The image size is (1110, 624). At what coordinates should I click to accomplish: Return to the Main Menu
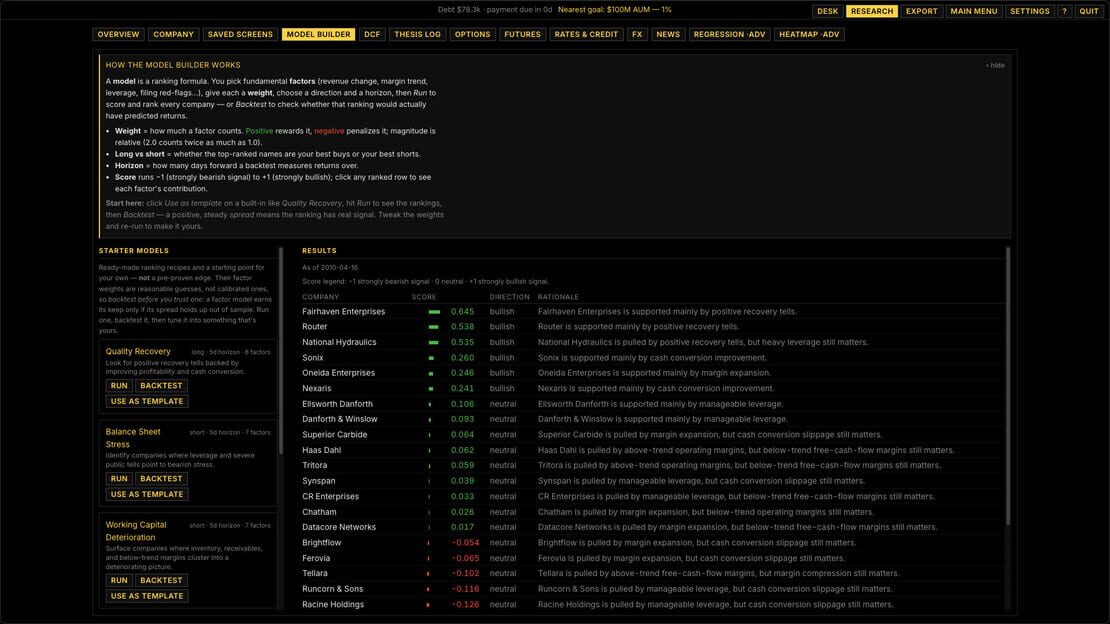974,11
